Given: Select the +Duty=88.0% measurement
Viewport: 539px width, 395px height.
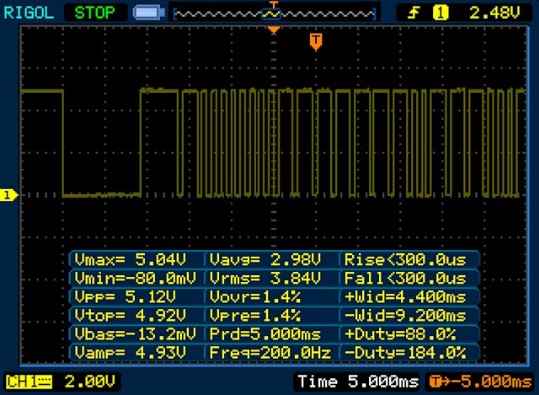Looking at the screenshot, I should (x=400, y=334).
